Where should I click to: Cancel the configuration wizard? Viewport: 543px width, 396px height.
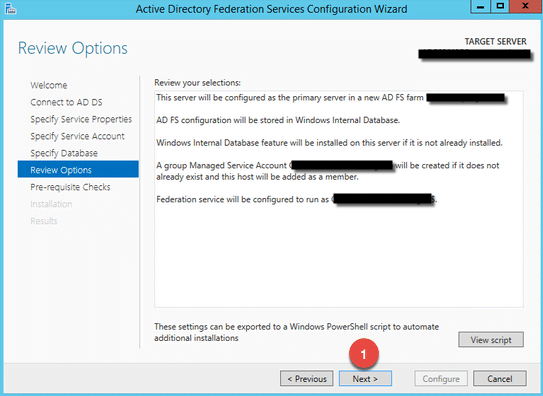coord(500,379)
